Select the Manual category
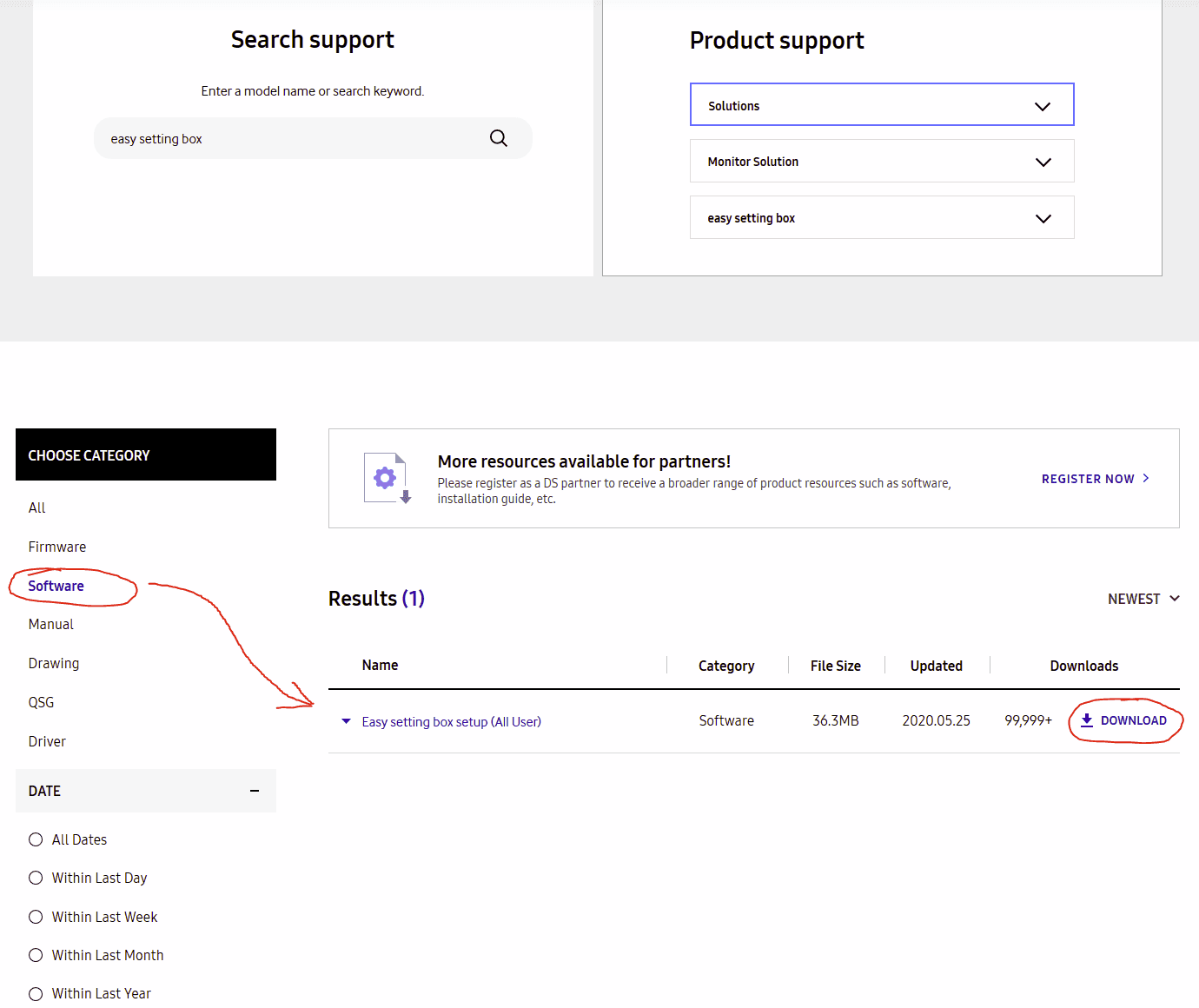Viewport: 1199px width, 1008px height. pyautogui.click(x=51, y=624)
